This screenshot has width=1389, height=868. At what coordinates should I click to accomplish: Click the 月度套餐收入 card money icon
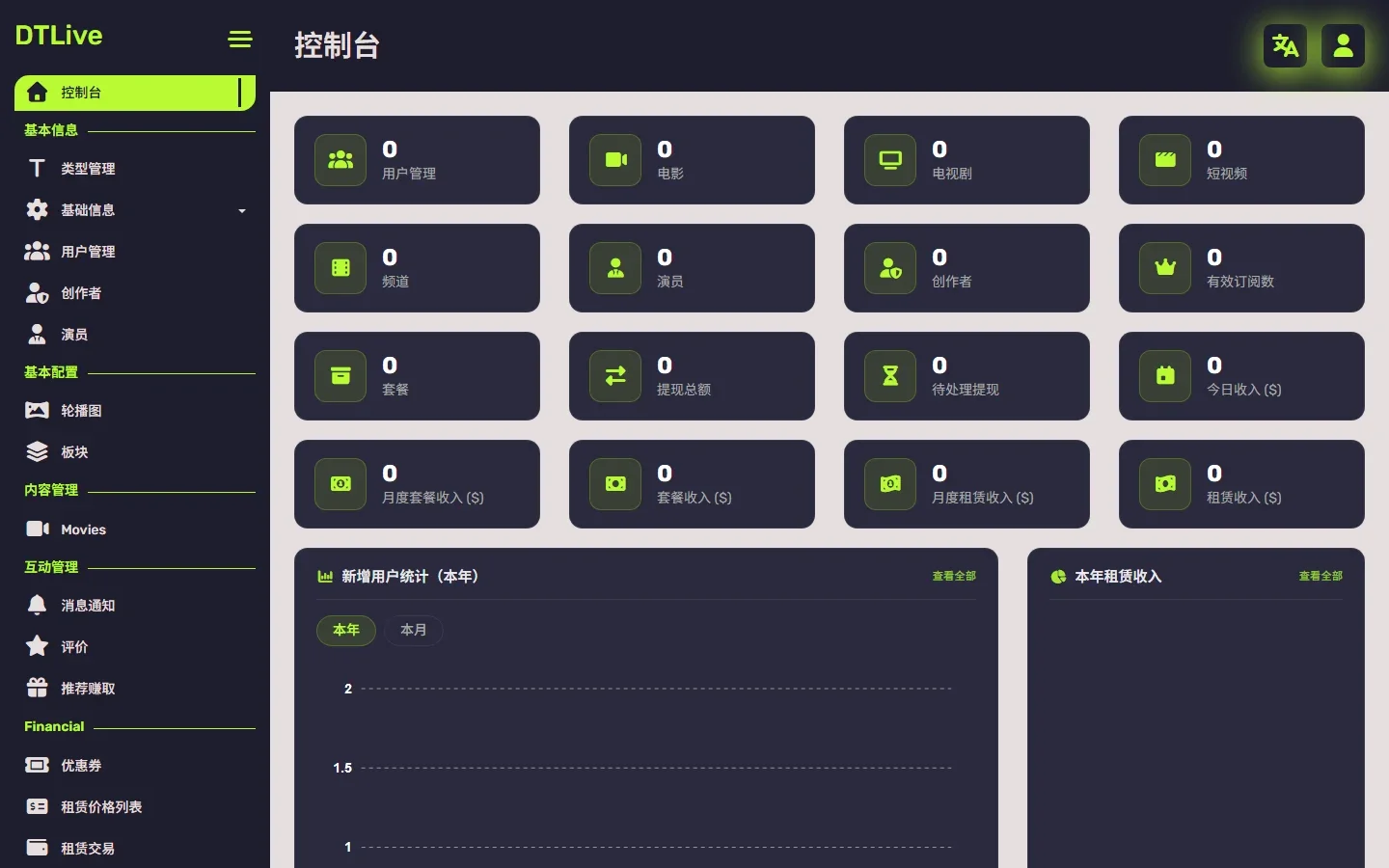click(x=340, y=484)
